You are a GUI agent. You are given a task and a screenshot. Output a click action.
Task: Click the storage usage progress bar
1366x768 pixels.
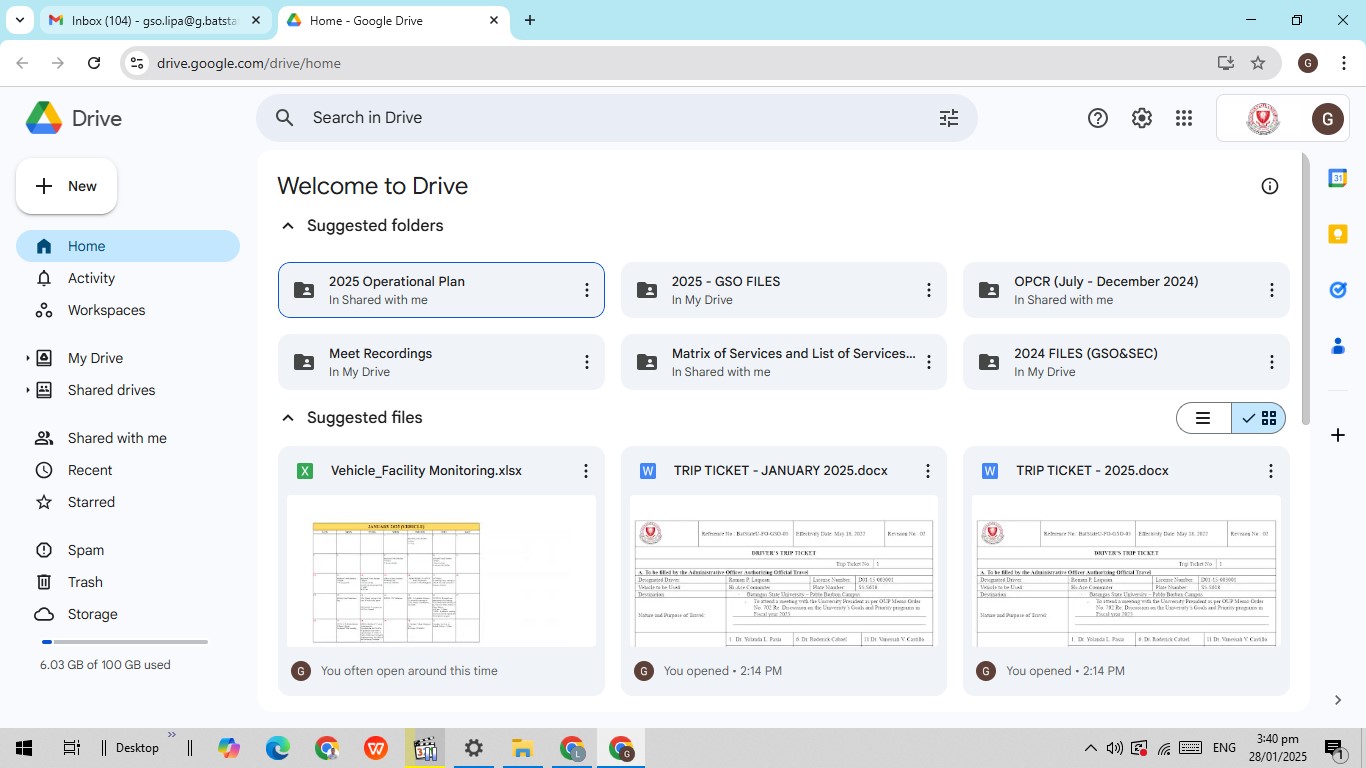[x=124, y=642]
